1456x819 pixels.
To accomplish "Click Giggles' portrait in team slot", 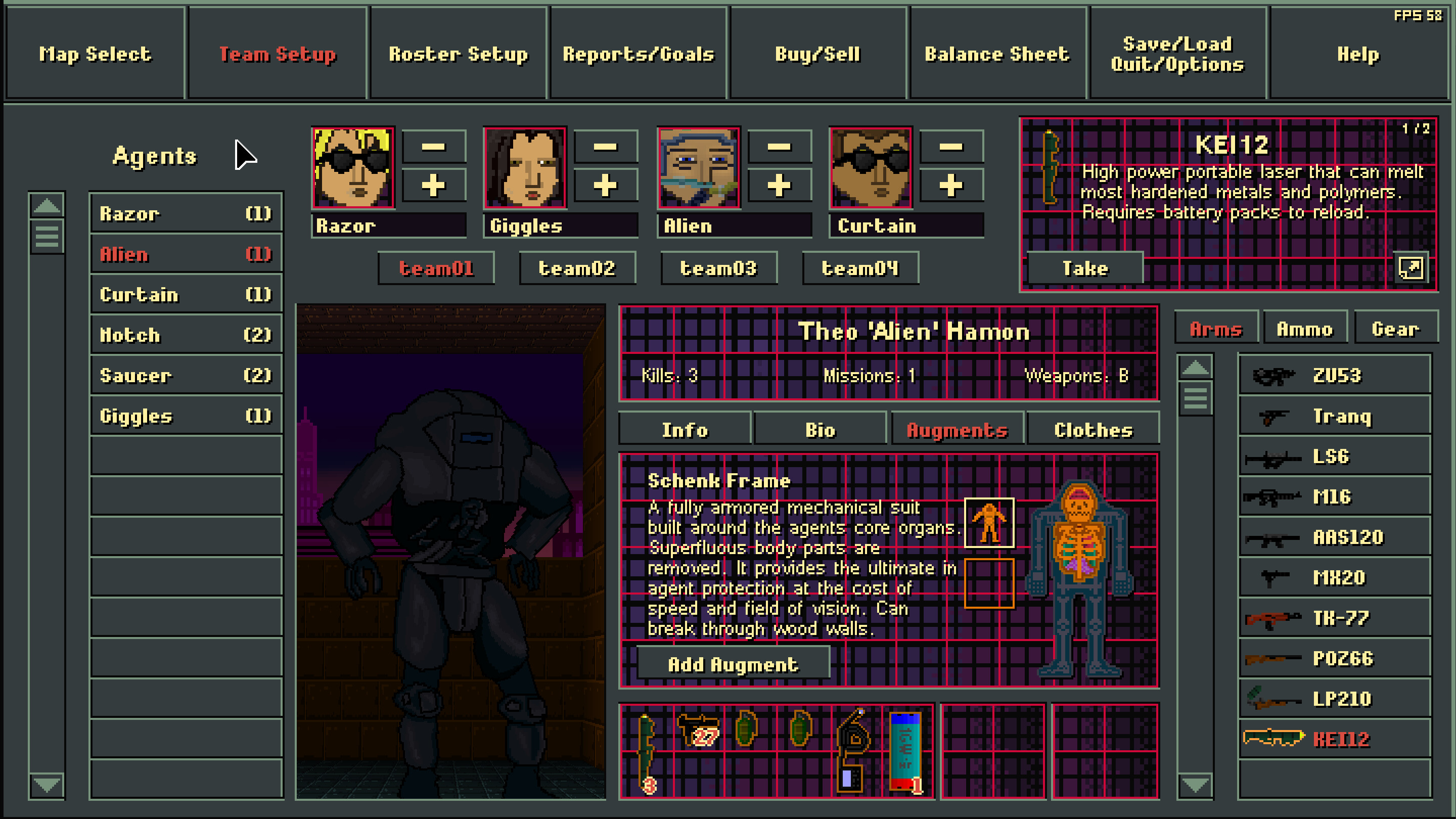I will [x=525, y=168].
